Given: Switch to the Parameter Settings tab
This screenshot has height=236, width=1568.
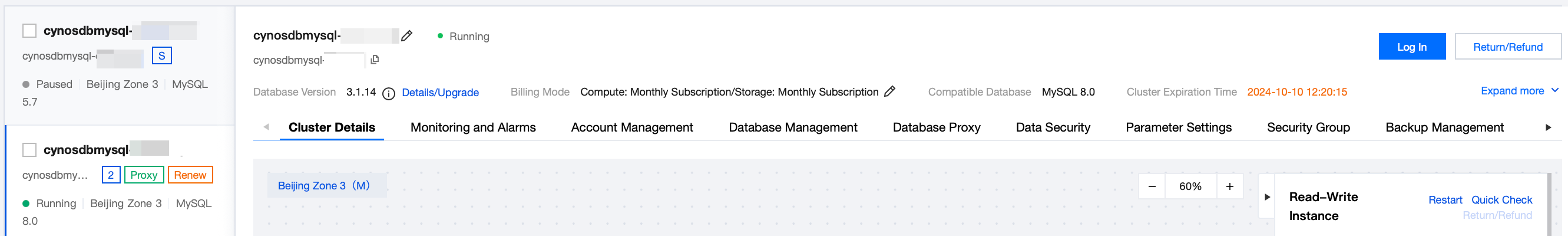Looking at the screenshot, I should (1179, 127).
